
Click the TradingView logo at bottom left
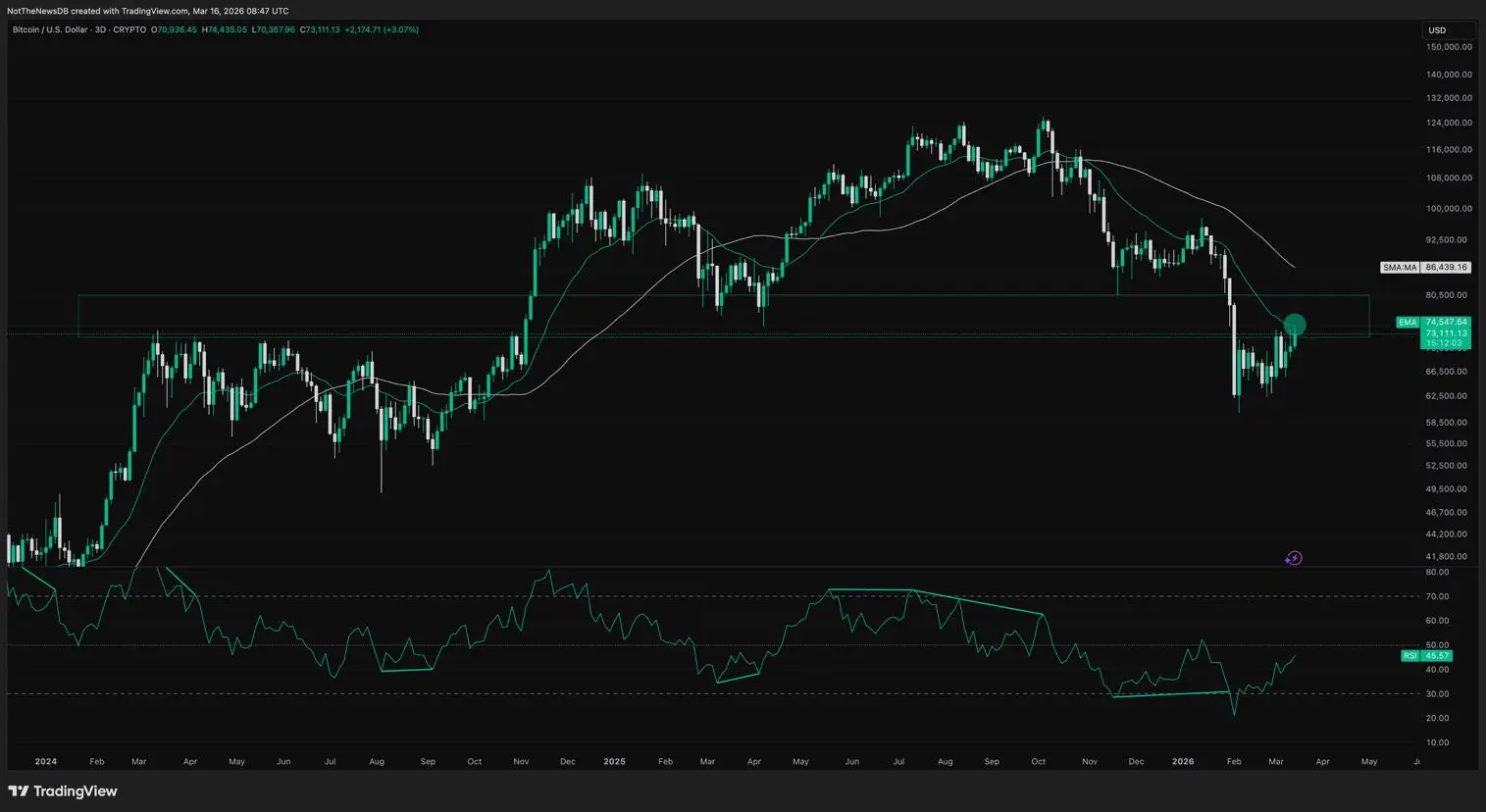click(x=63, y=791)
